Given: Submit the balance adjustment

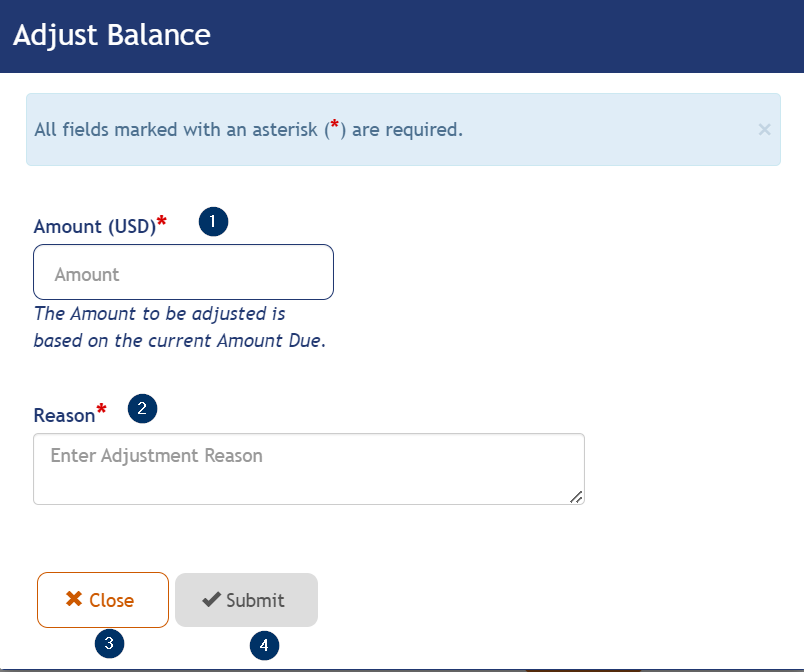Looking at the screenshot, I should [x=246, y=600].
